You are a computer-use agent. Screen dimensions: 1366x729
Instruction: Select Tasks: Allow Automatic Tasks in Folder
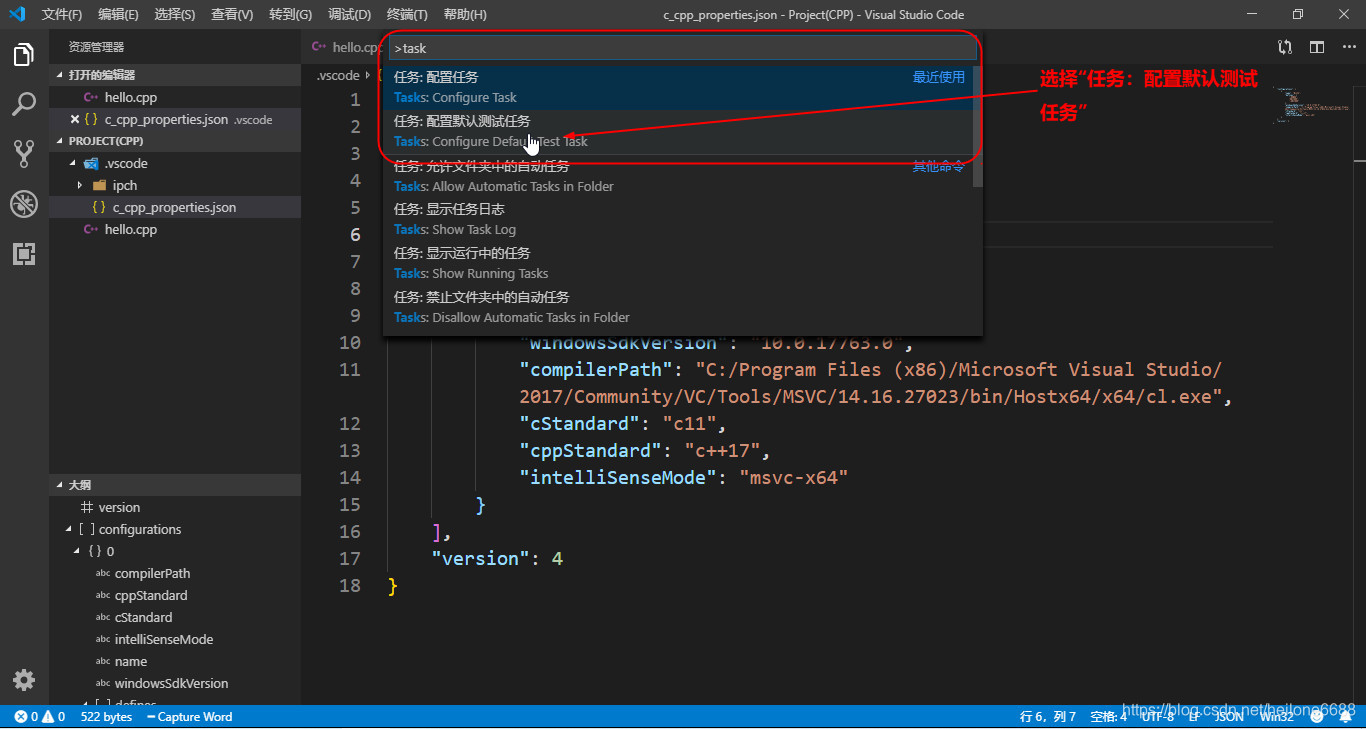click(677, 176)
